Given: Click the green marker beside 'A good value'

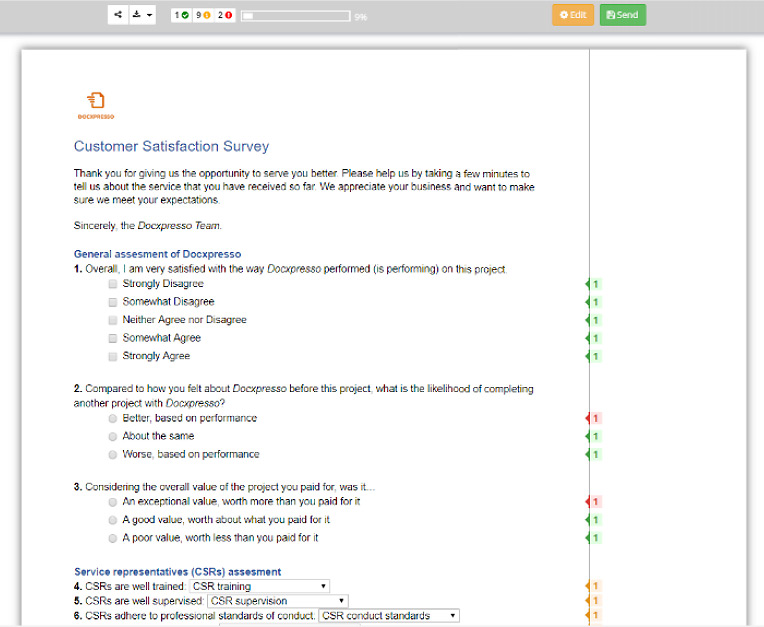Looking at the screenshot, I should tap(593, 520).
